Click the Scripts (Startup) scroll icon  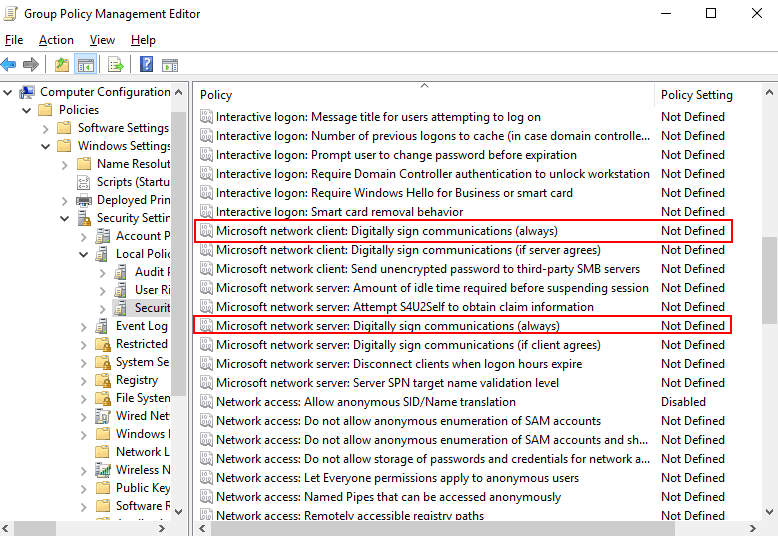point(83,182)
